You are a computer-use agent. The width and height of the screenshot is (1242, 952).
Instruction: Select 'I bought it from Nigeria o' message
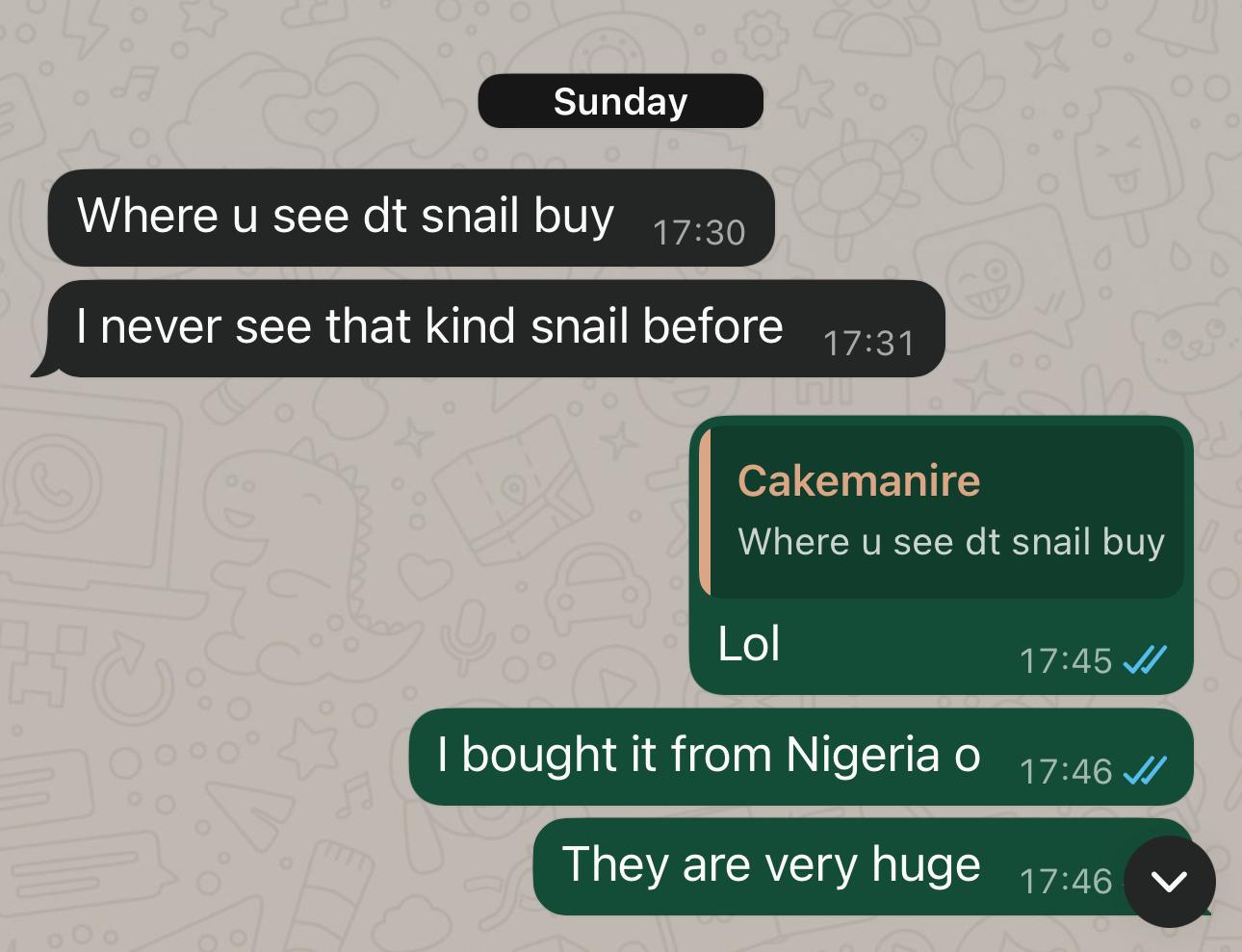801,757
